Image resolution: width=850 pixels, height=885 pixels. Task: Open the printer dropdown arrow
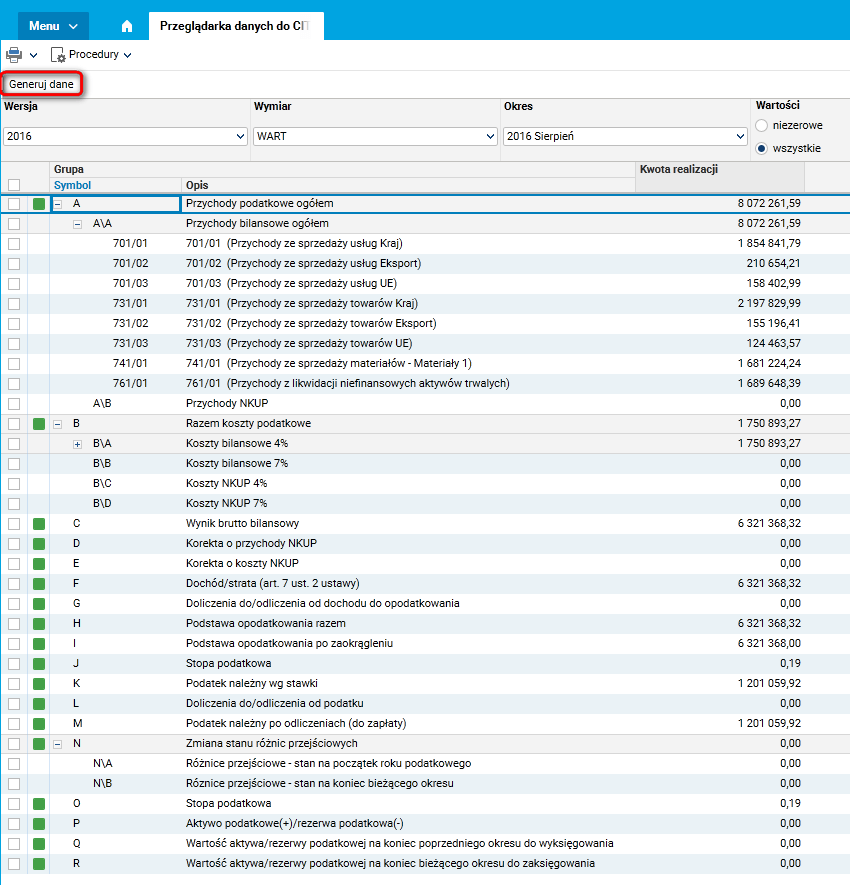click(x=33, y=55)
